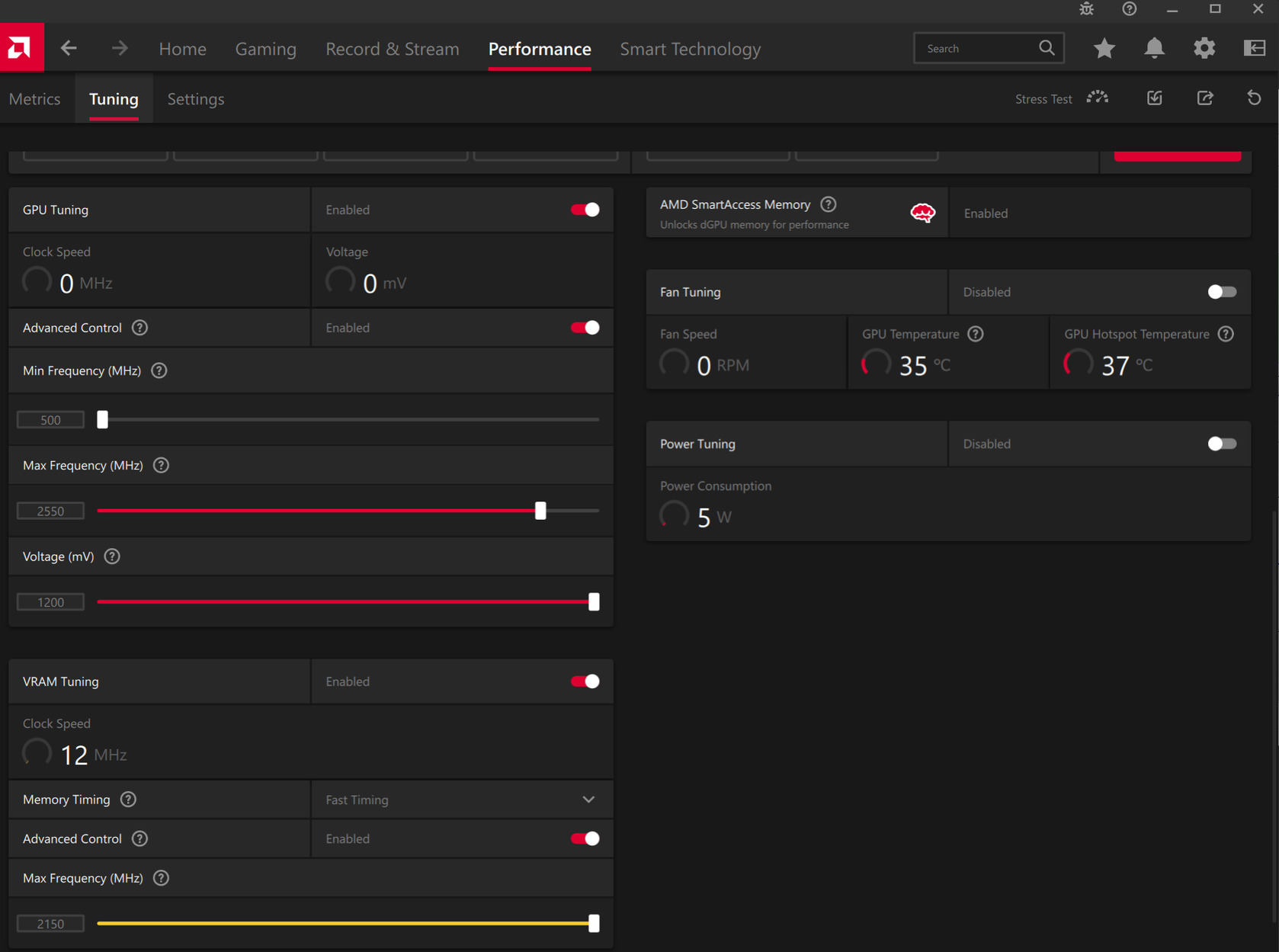
Task: Open Settings sub-tab
Action: coord(196,99)
